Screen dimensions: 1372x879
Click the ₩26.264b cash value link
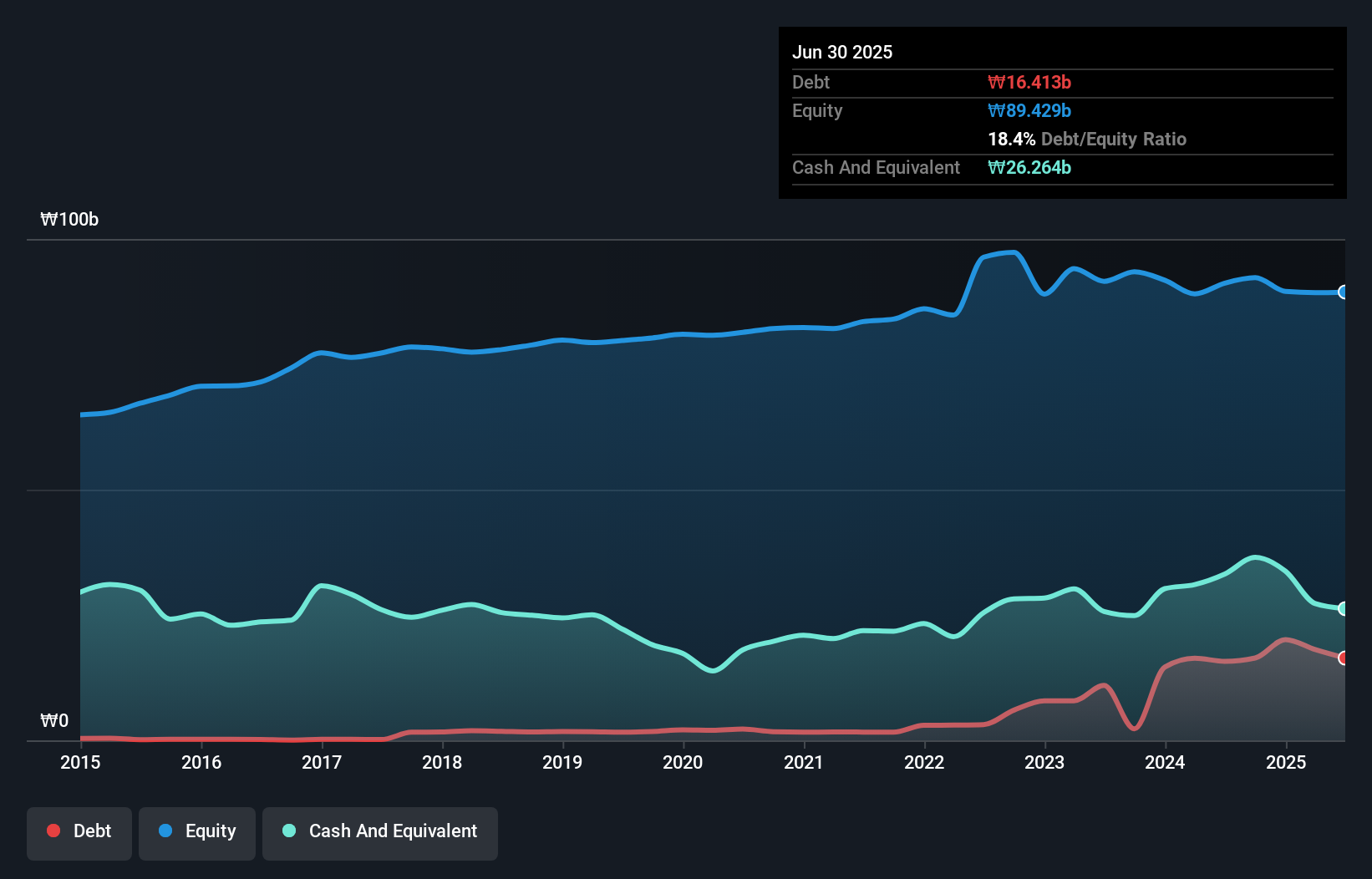point(1030,168)
